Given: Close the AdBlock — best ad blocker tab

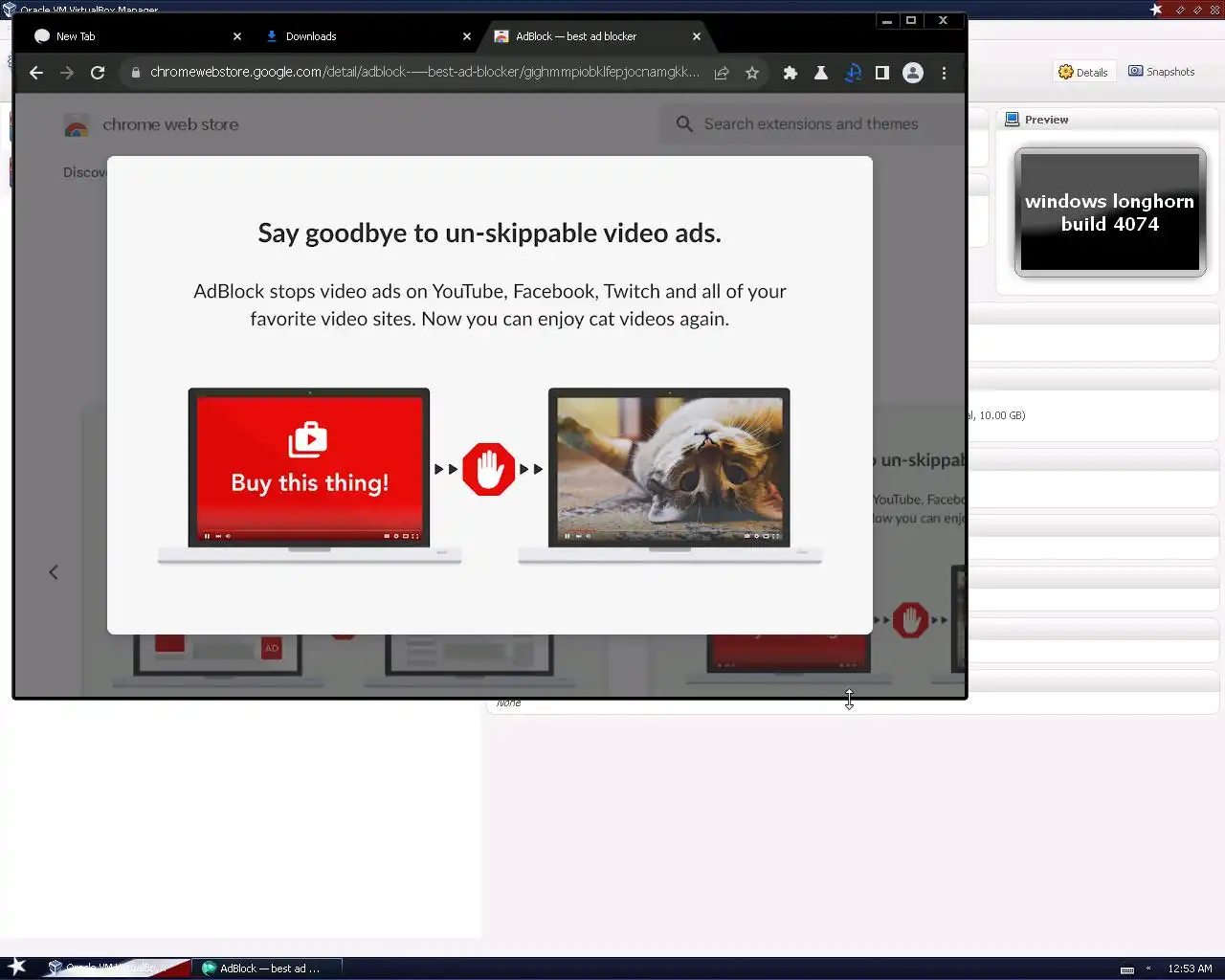Looking at the screenshot, I should [x=697, y=36].
